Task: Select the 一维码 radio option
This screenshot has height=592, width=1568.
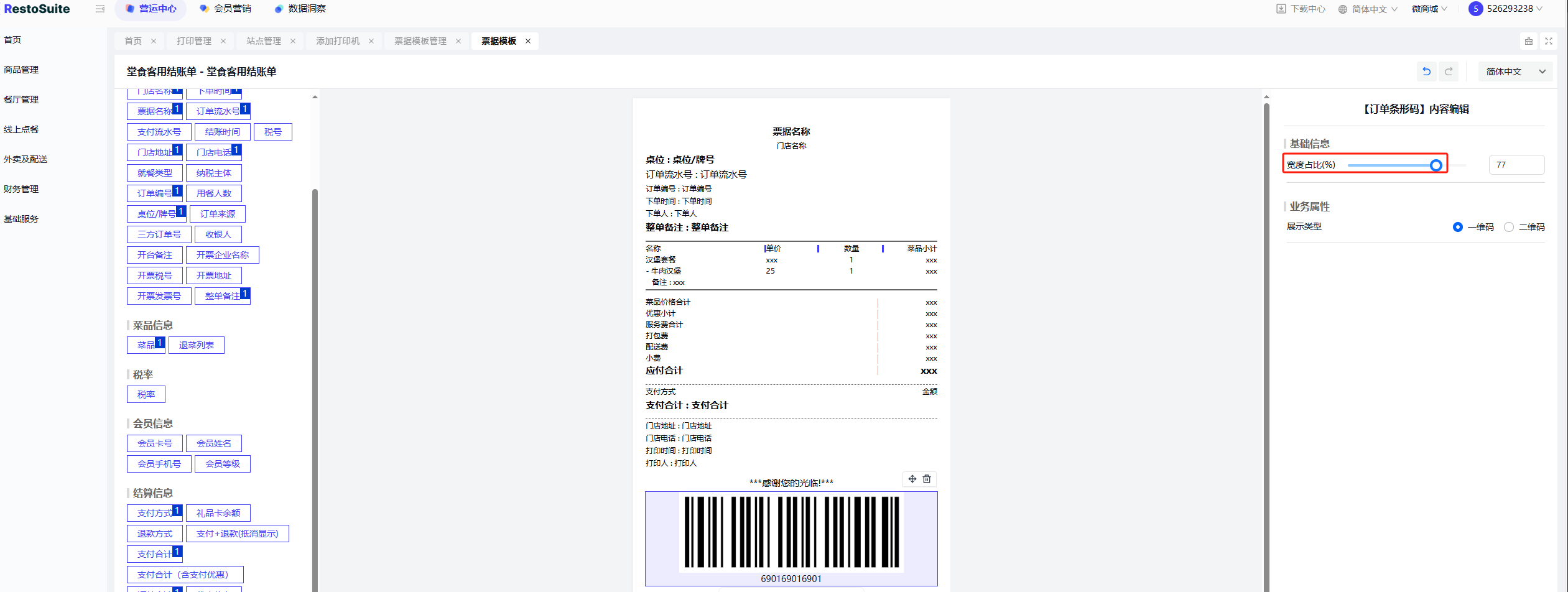Action: pyautogui.click(x=1457, y=227)
